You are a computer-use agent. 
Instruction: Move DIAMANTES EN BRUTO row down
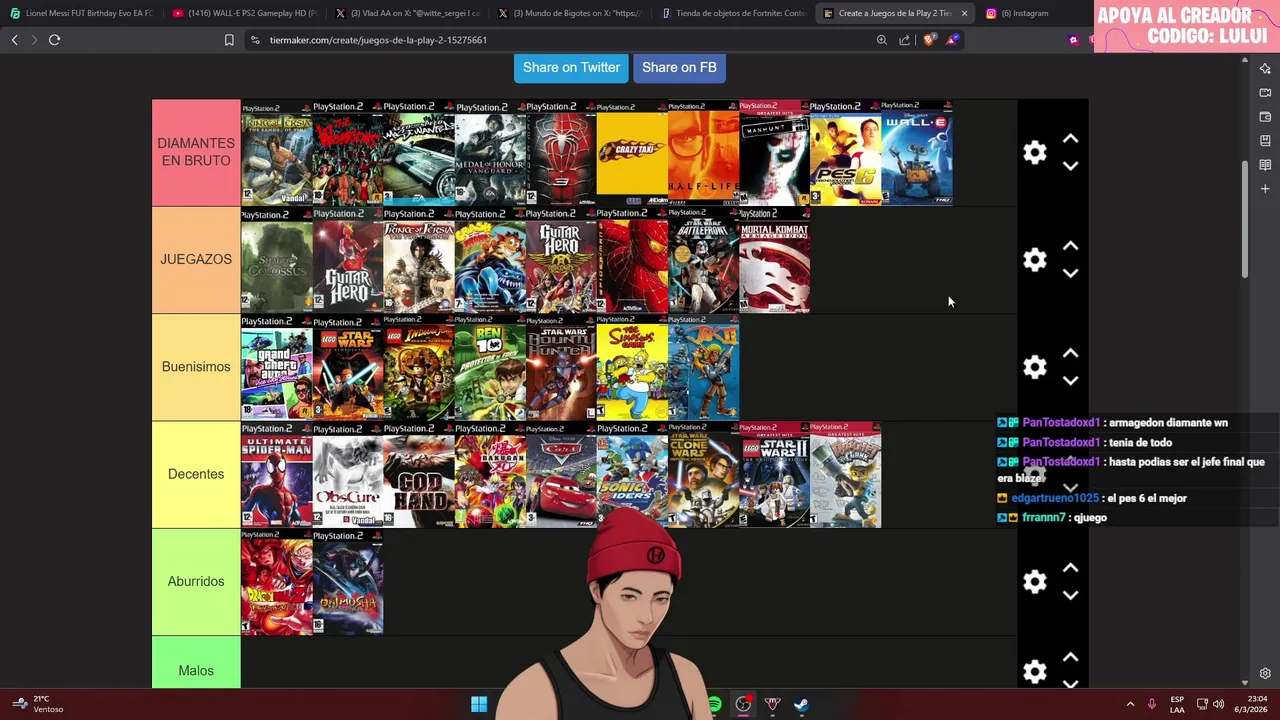coord(1070,166)
